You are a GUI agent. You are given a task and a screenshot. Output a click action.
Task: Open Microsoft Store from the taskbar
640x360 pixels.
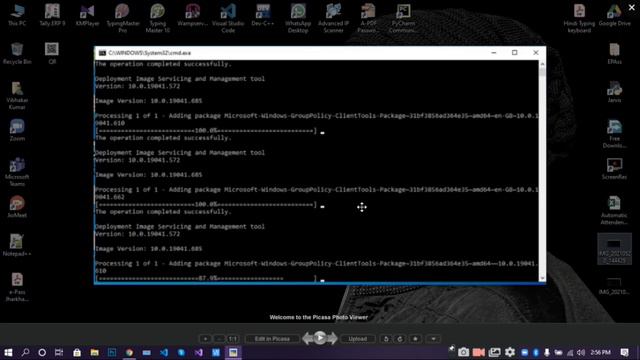point(77,352)
